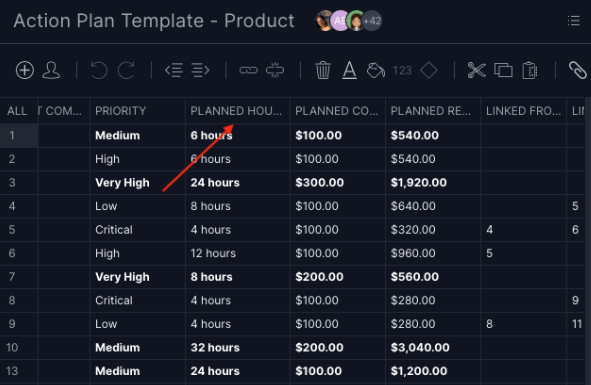
Task: Indent the selected task
Action: coord(200,71)
